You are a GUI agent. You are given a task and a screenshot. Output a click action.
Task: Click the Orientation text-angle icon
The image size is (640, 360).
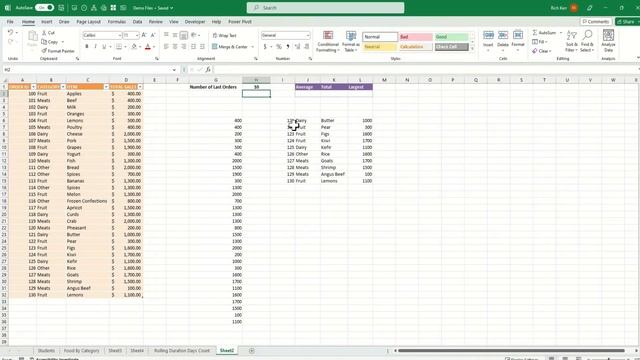(x=194, y=35)
